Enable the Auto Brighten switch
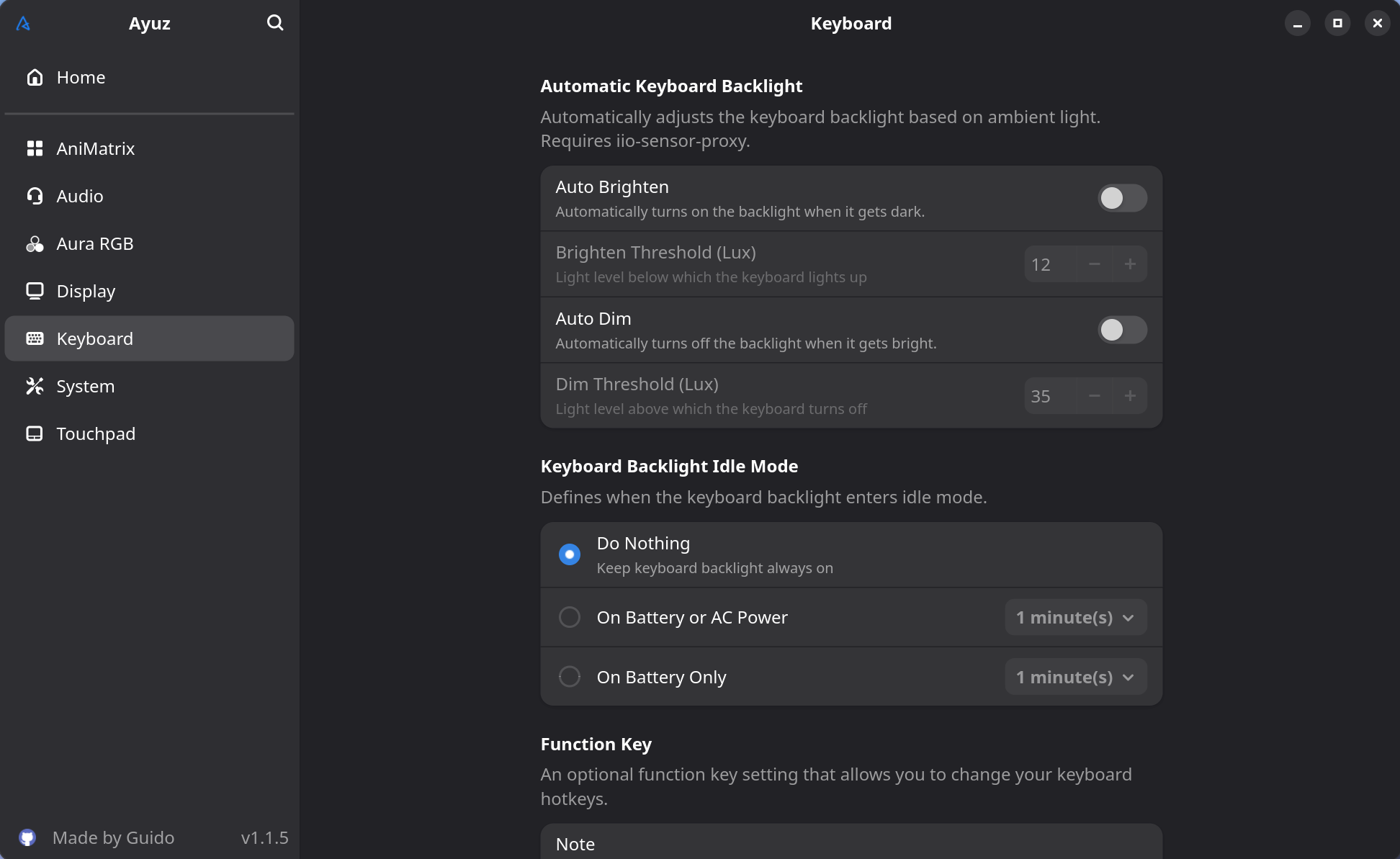 tap(1122, 198)
